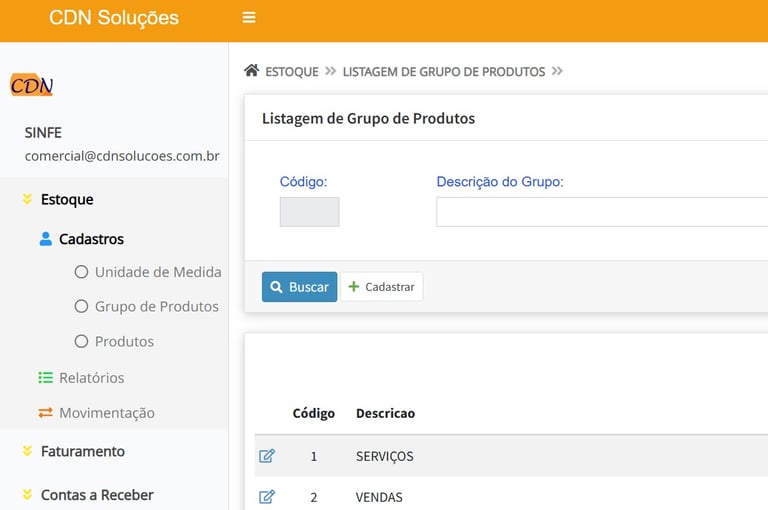Click the edit icon for SERVIÇOS row
The image size is (768, 510).
pyautogui.click(x=267, y=456)
